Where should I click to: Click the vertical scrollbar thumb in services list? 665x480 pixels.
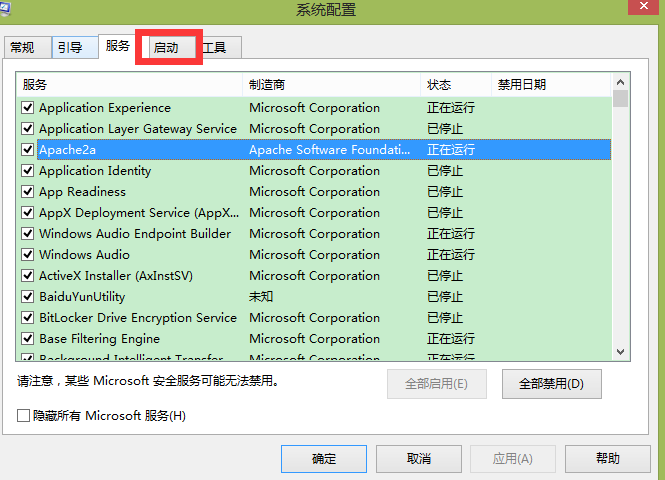620,98
